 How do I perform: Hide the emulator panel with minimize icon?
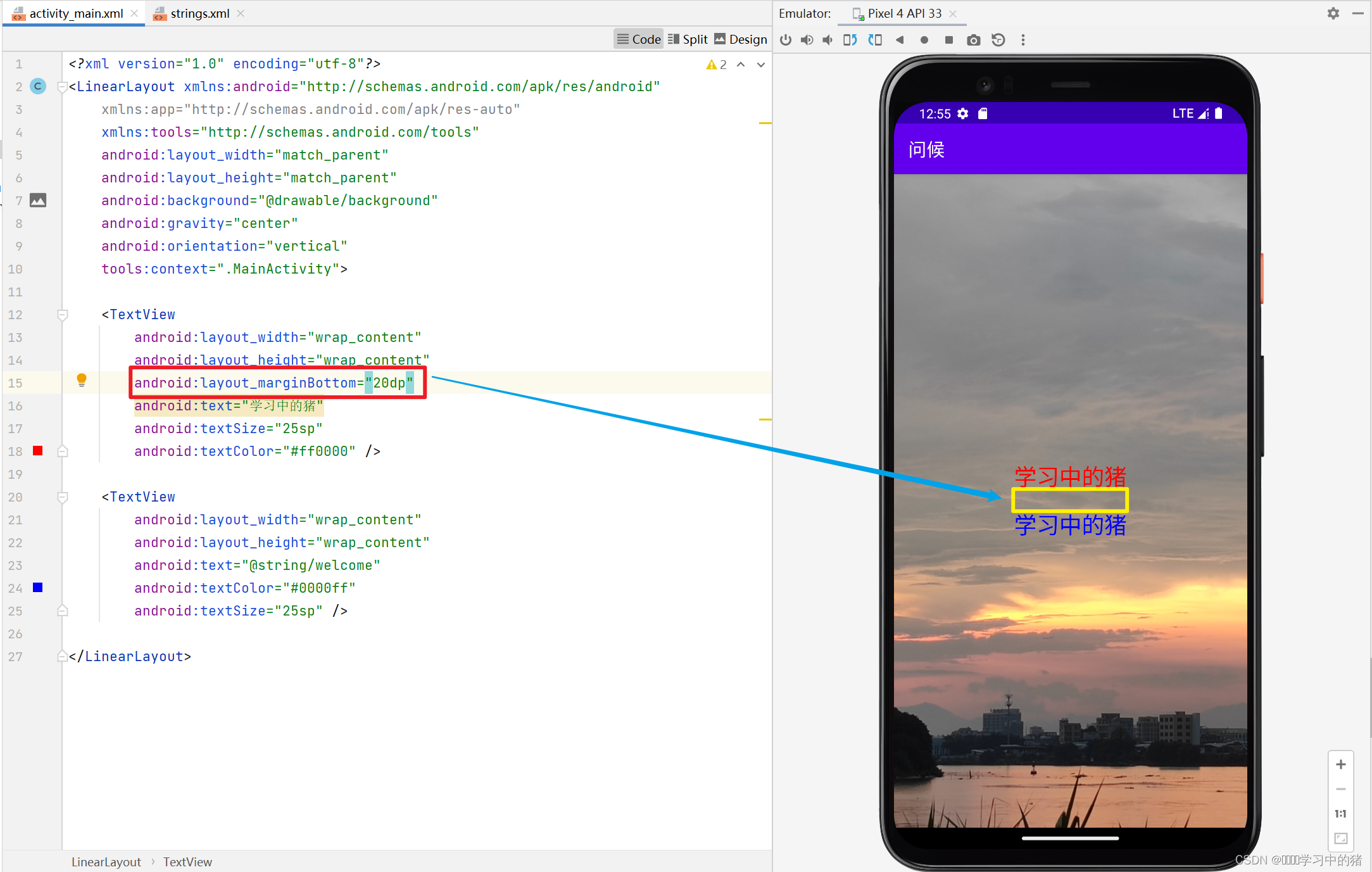(x=1358, y=13)
